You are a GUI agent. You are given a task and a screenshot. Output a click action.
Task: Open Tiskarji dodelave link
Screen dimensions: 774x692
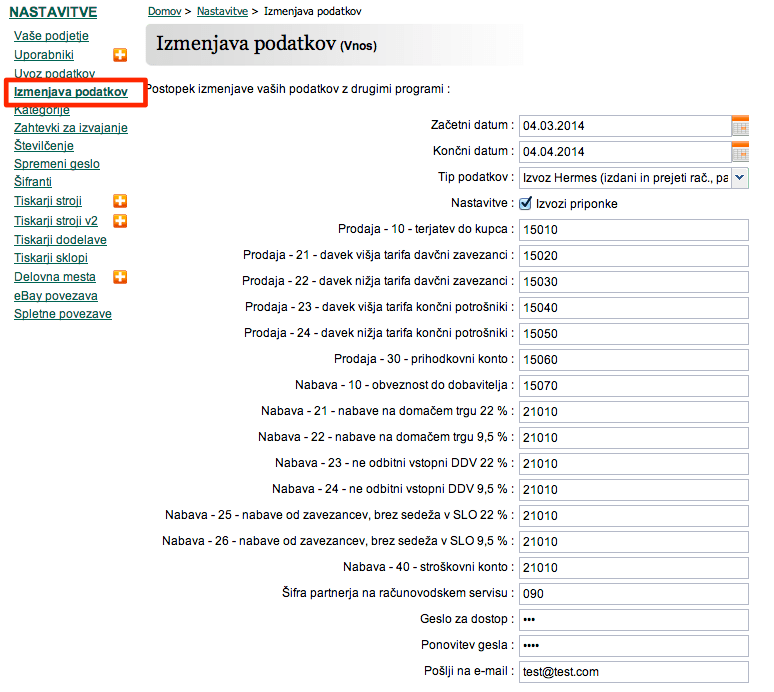pyautogui.click(x=60, y=240)
